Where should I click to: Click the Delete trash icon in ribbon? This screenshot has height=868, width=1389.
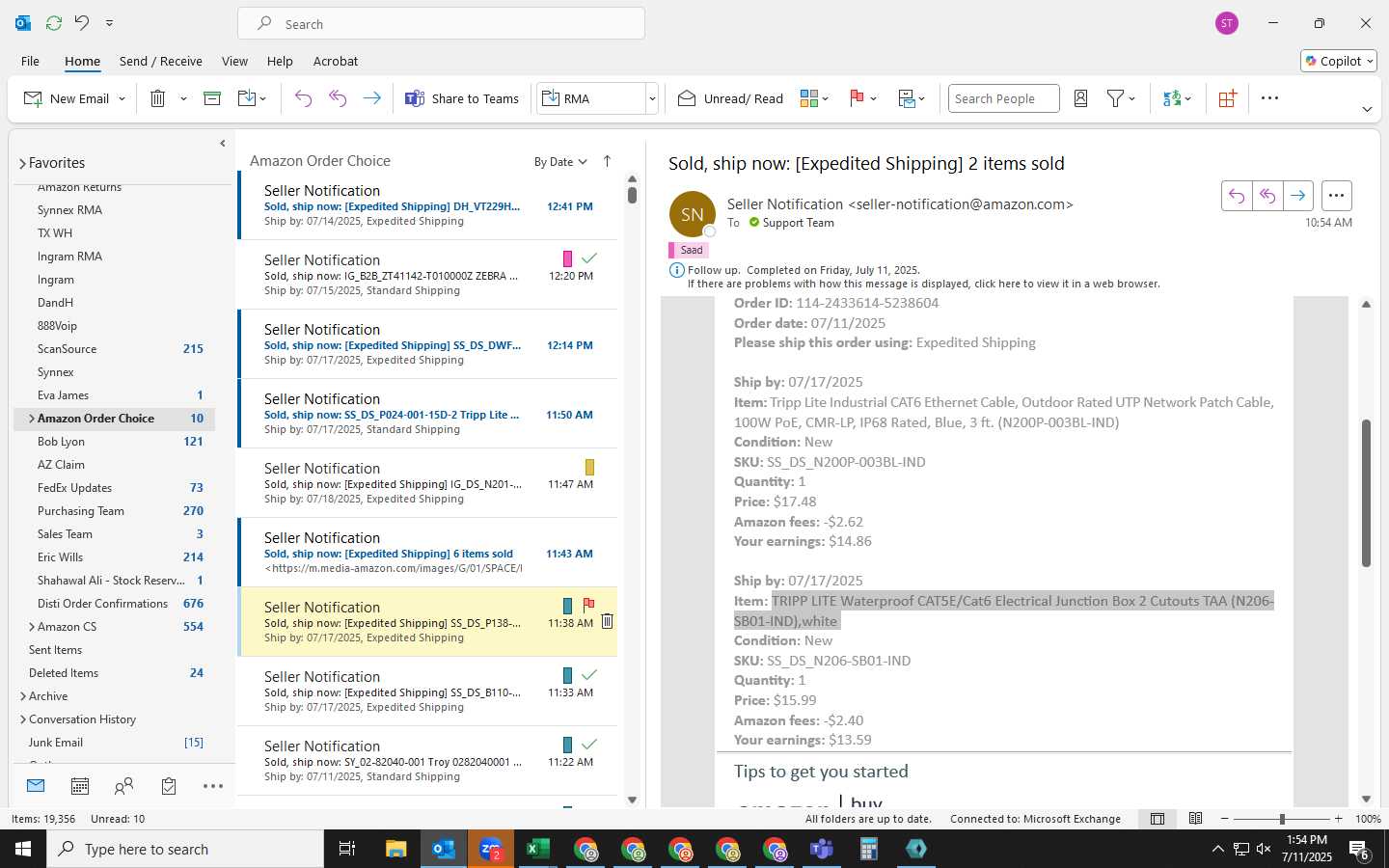pyautogui.click(x=158, y=98)
